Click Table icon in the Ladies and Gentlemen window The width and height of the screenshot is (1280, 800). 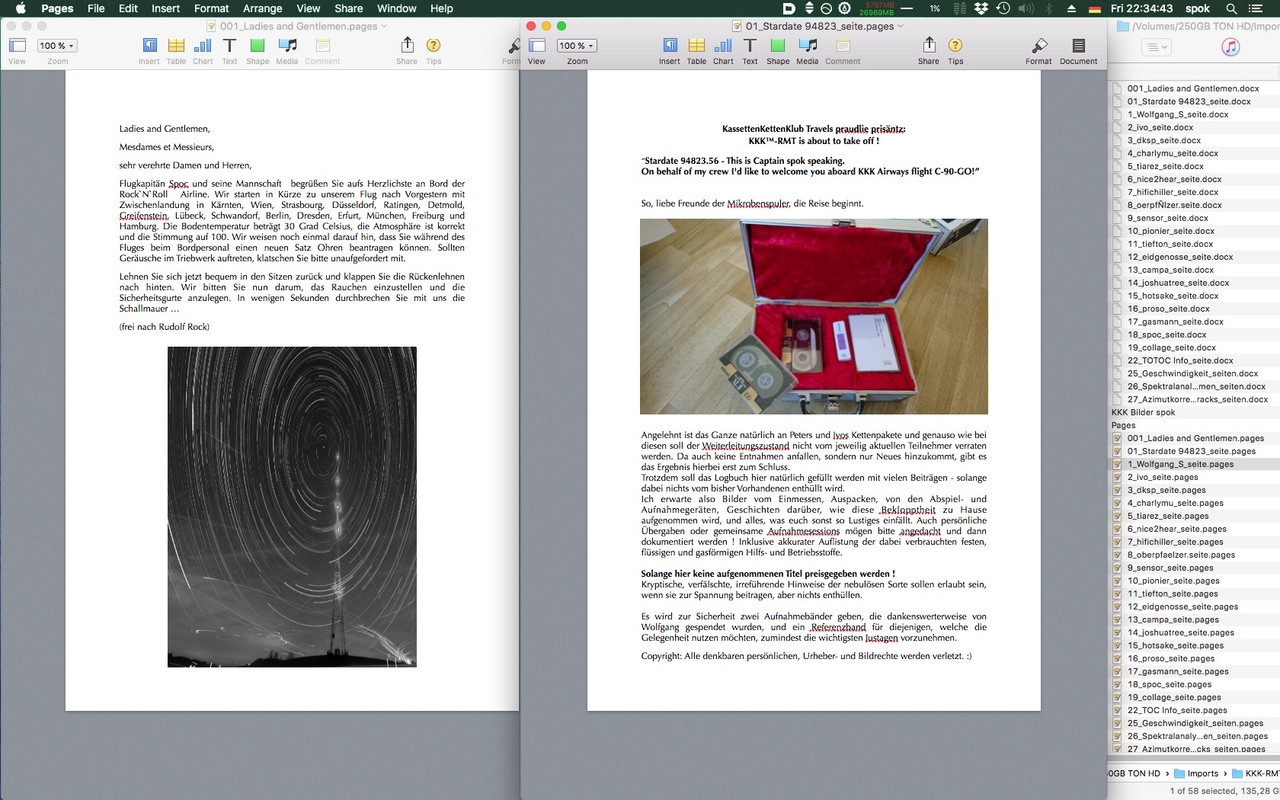point(176,46)
